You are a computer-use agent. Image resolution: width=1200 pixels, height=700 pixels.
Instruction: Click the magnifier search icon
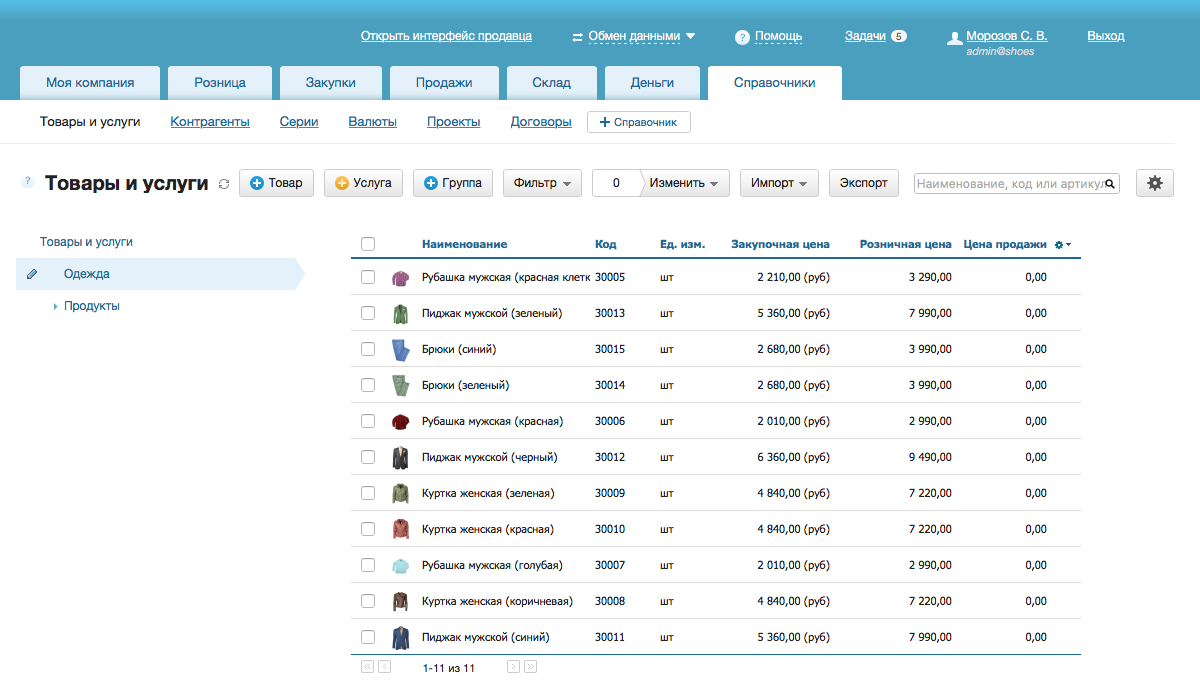(x=1110, y=184)
